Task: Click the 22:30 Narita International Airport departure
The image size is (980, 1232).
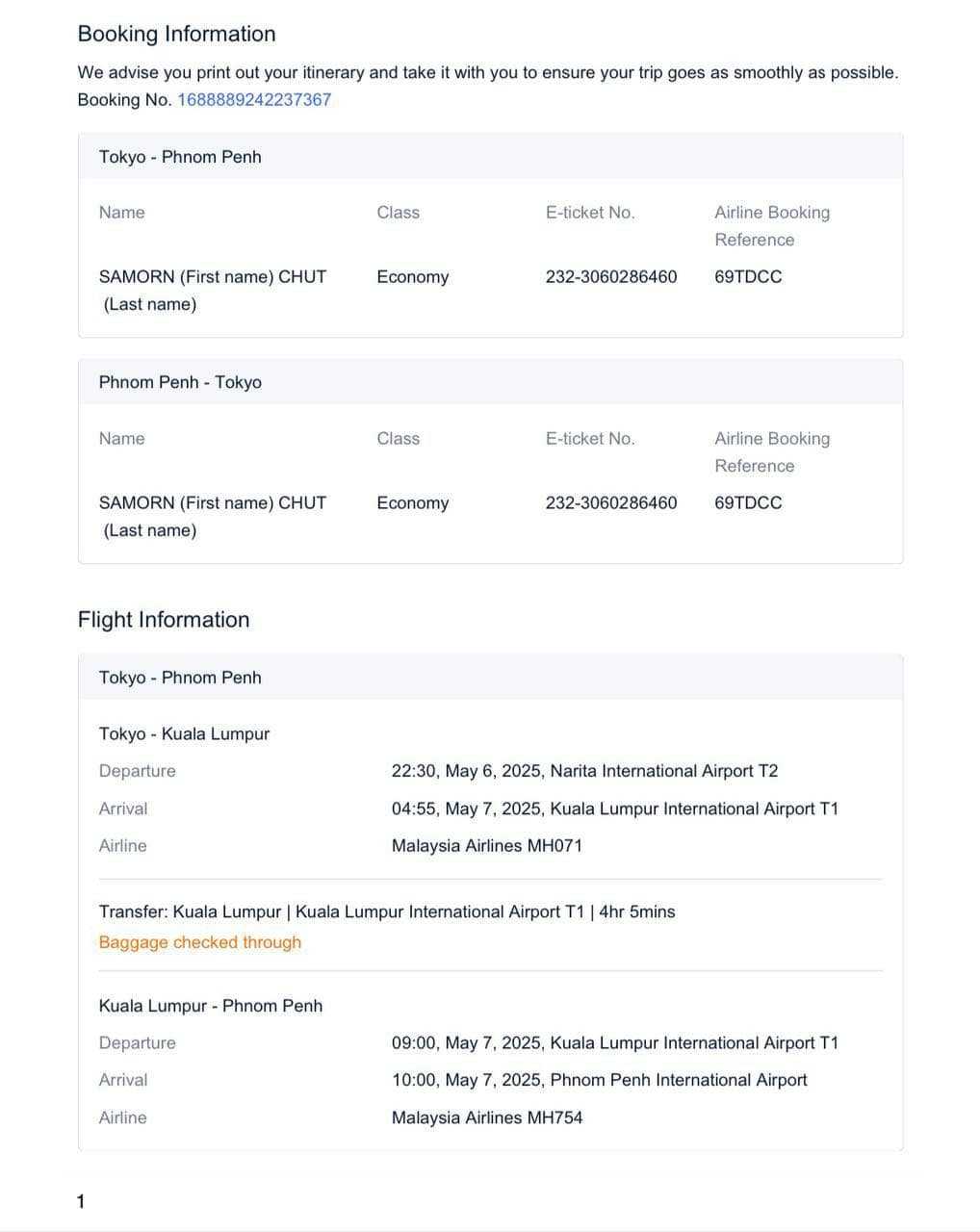Action: tap(584, 771)
